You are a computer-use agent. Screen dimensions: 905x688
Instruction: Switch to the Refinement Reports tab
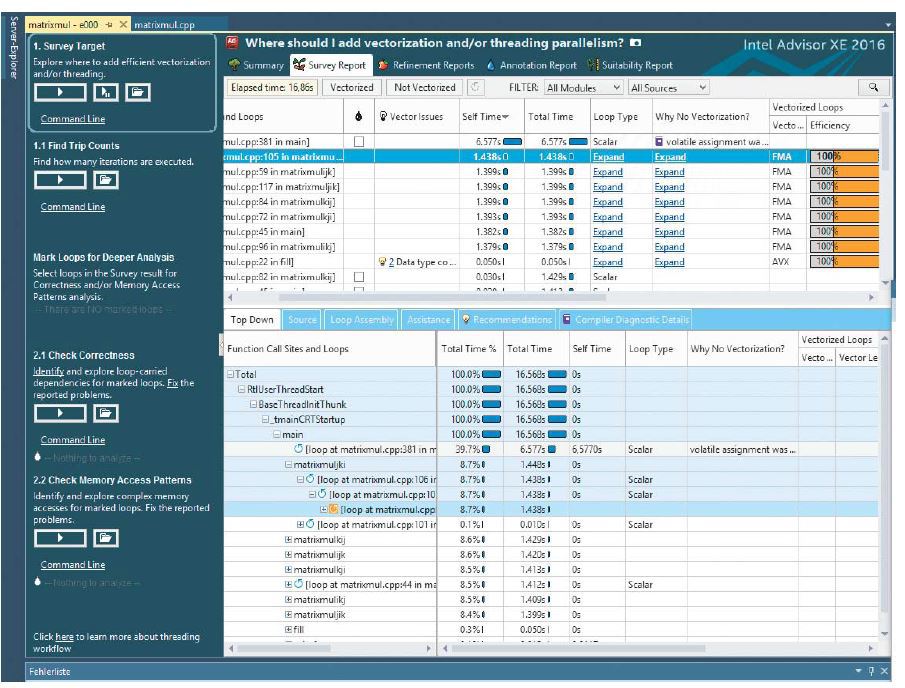tap(426, 65)
